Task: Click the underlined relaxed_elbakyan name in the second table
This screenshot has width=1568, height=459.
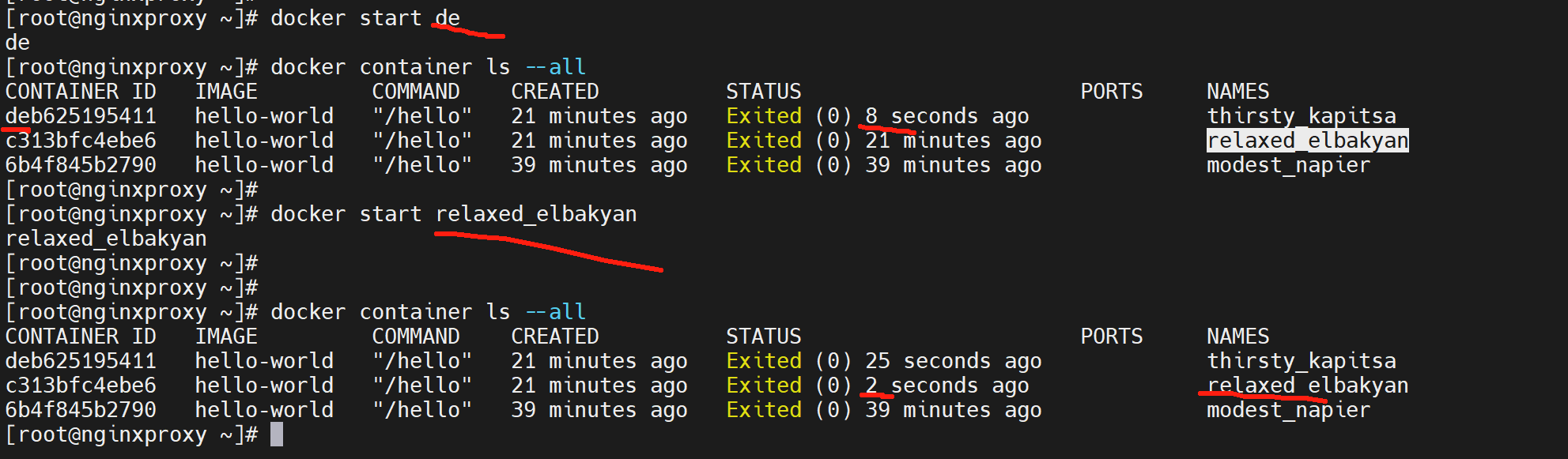Action: pyautogui.click(x=1307, y=386)
